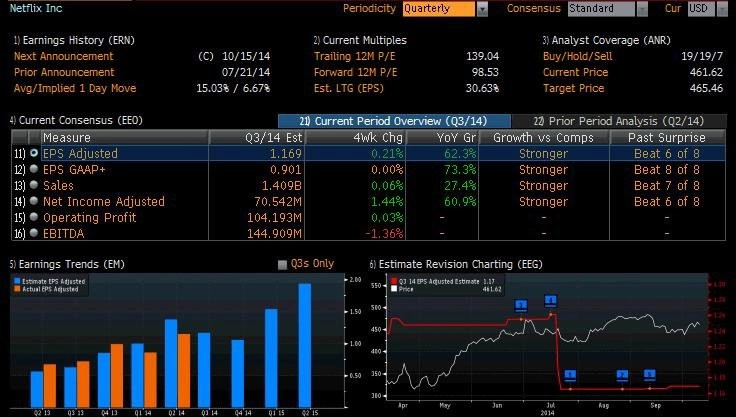Screen dimensions: 736x417
Task: Select the Sales radio button
Action: 34,185
